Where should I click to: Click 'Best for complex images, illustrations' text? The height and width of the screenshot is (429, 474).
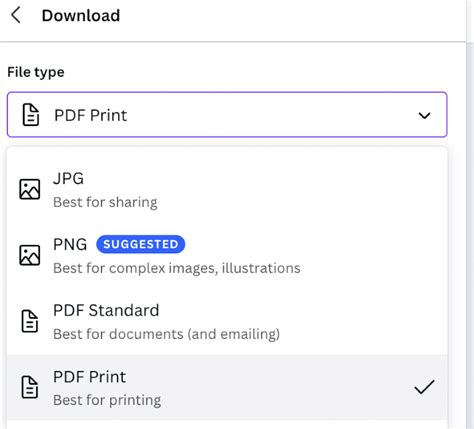tap(177, 268)
